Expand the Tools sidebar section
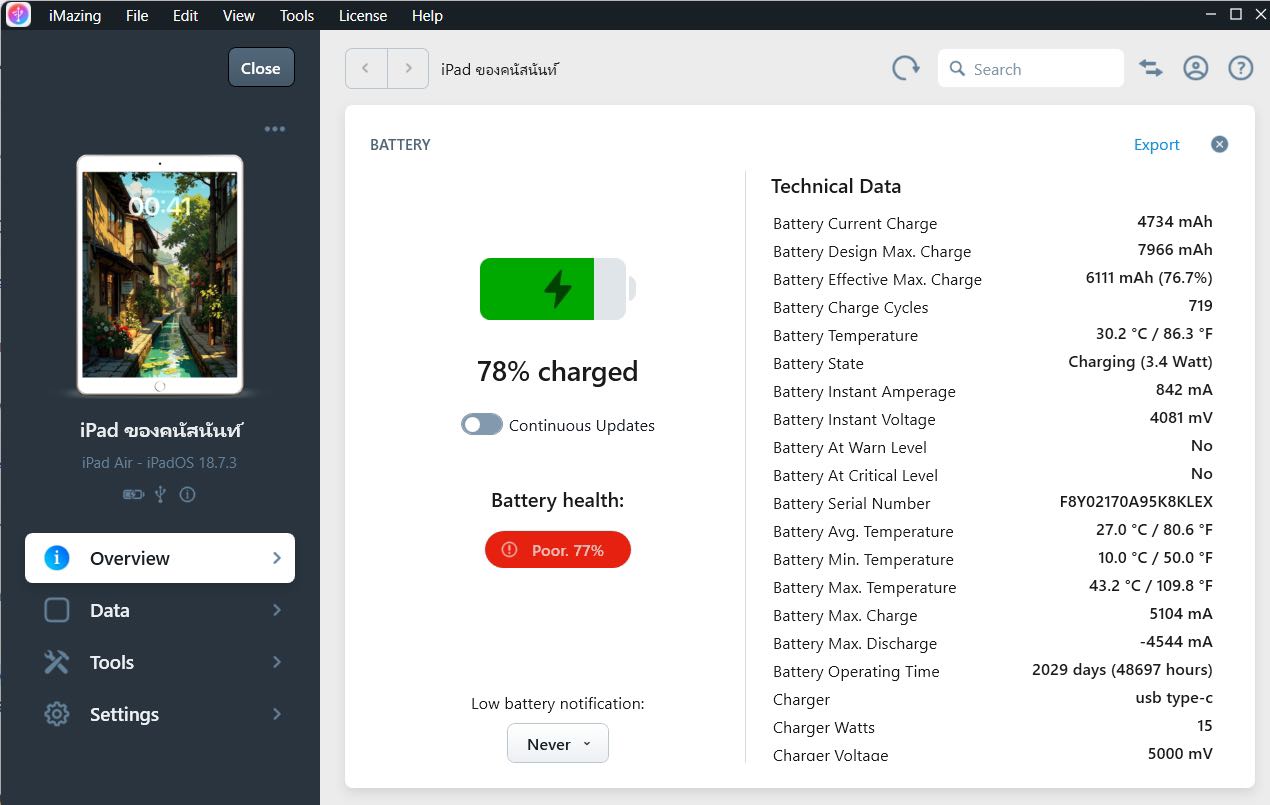Image resolution: width=1270 pixels, height=805 pixels. pyautogui.click(x=160, y=662)
